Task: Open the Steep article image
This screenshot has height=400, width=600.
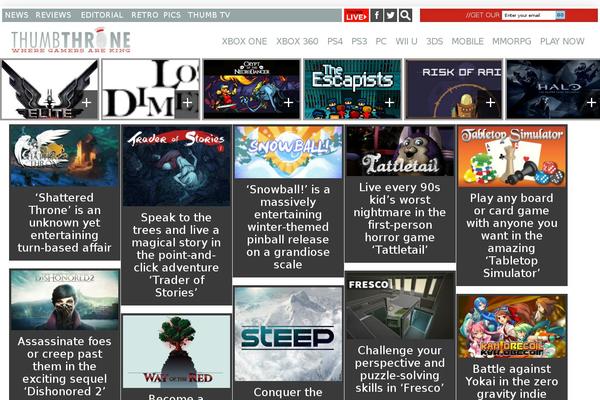Action: pos(288,334)
